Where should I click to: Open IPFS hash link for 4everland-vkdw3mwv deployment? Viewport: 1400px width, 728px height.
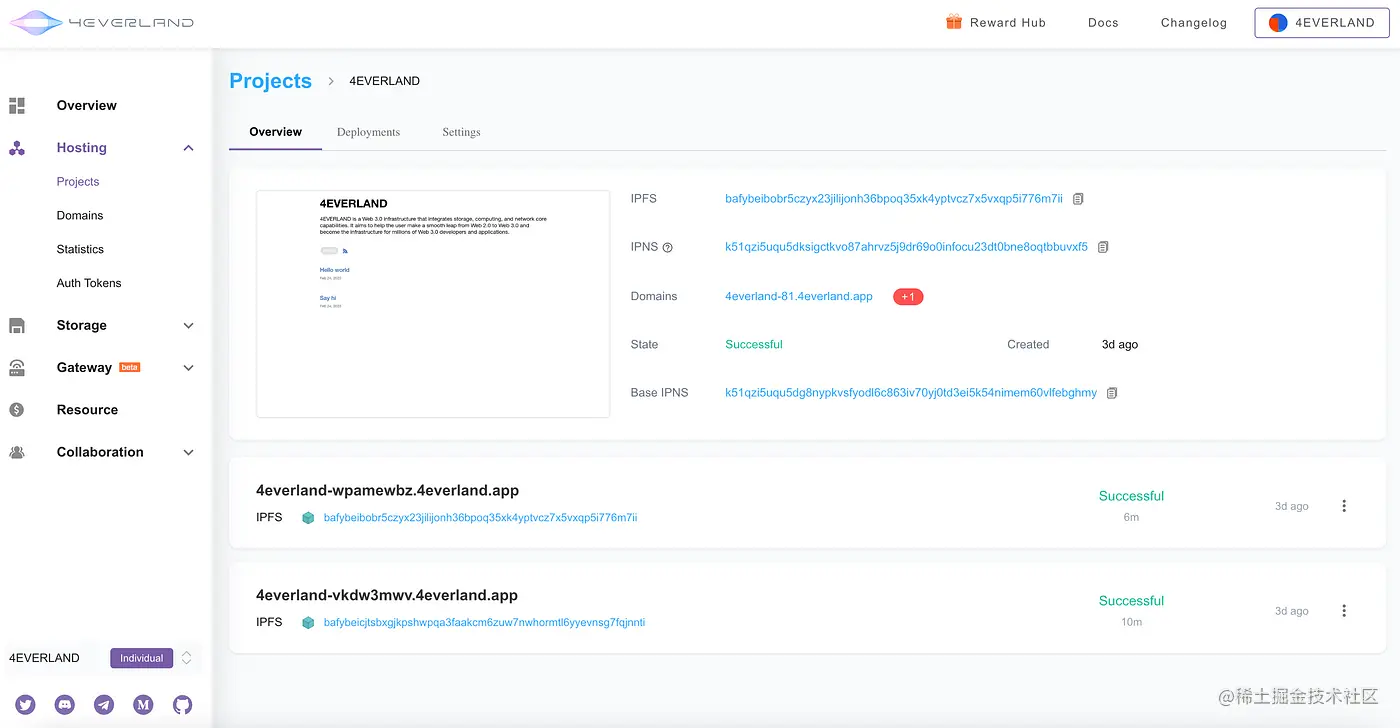[x=484, y=622]
